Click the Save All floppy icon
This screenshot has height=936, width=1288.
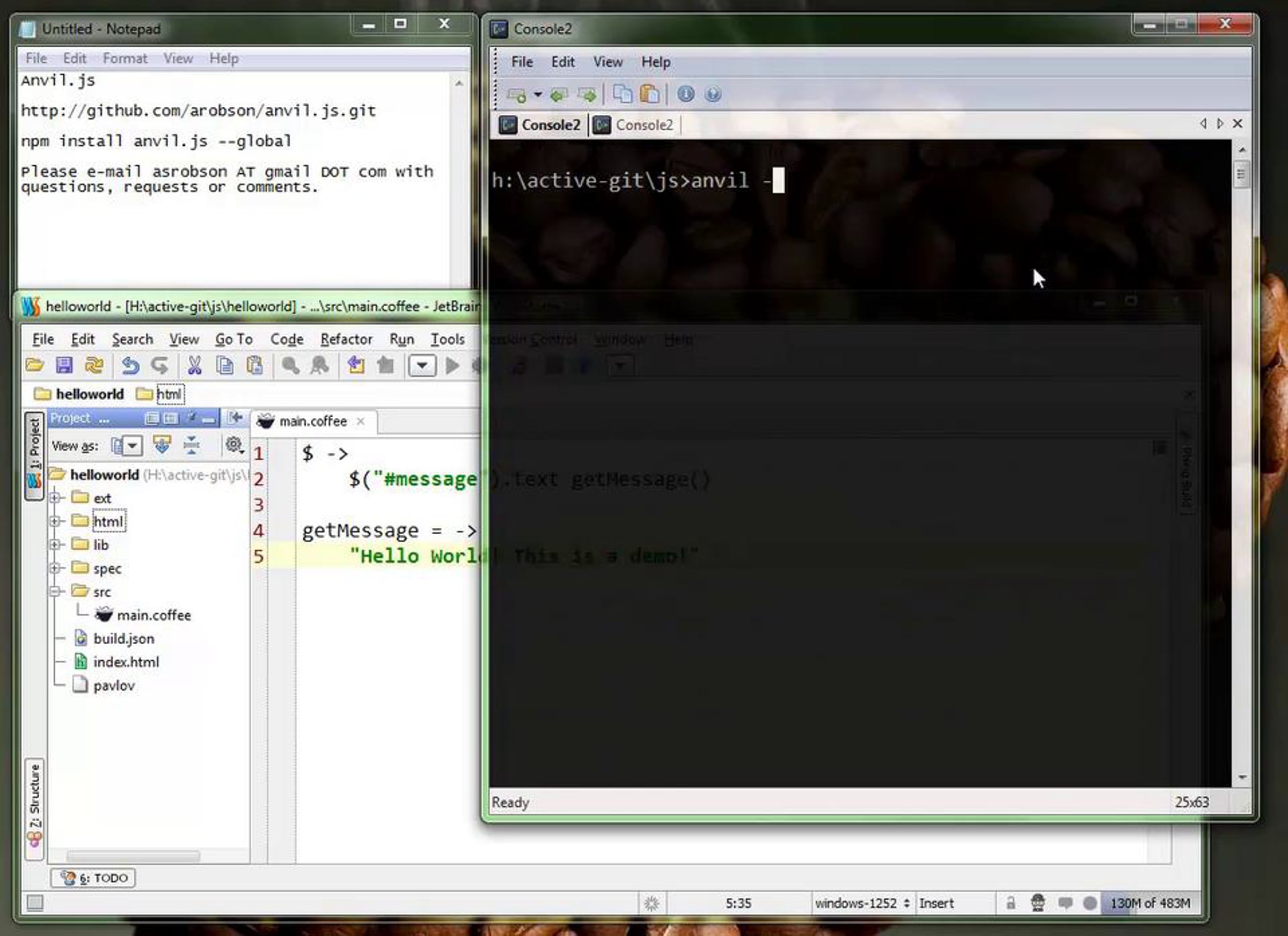[64, 365]
